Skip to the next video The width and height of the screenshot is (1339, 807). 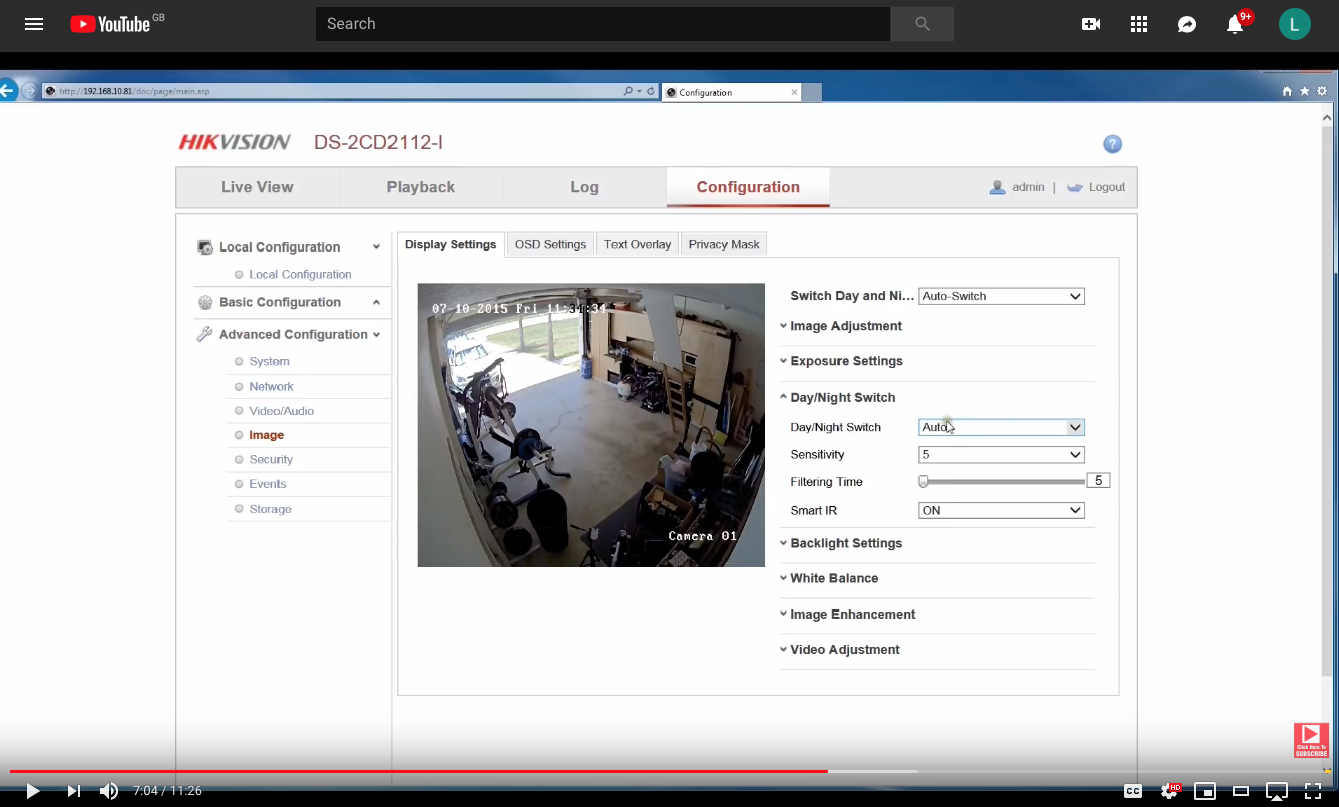tap(73, 791)
